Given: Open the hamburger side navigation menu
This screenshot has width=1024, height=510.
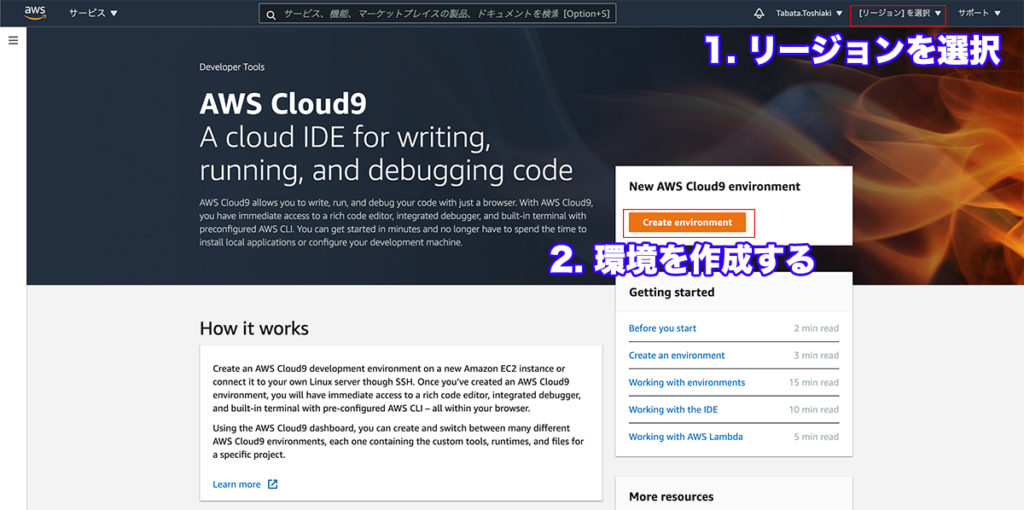Looking at the screenshot, I should click(x=13, y=40).
